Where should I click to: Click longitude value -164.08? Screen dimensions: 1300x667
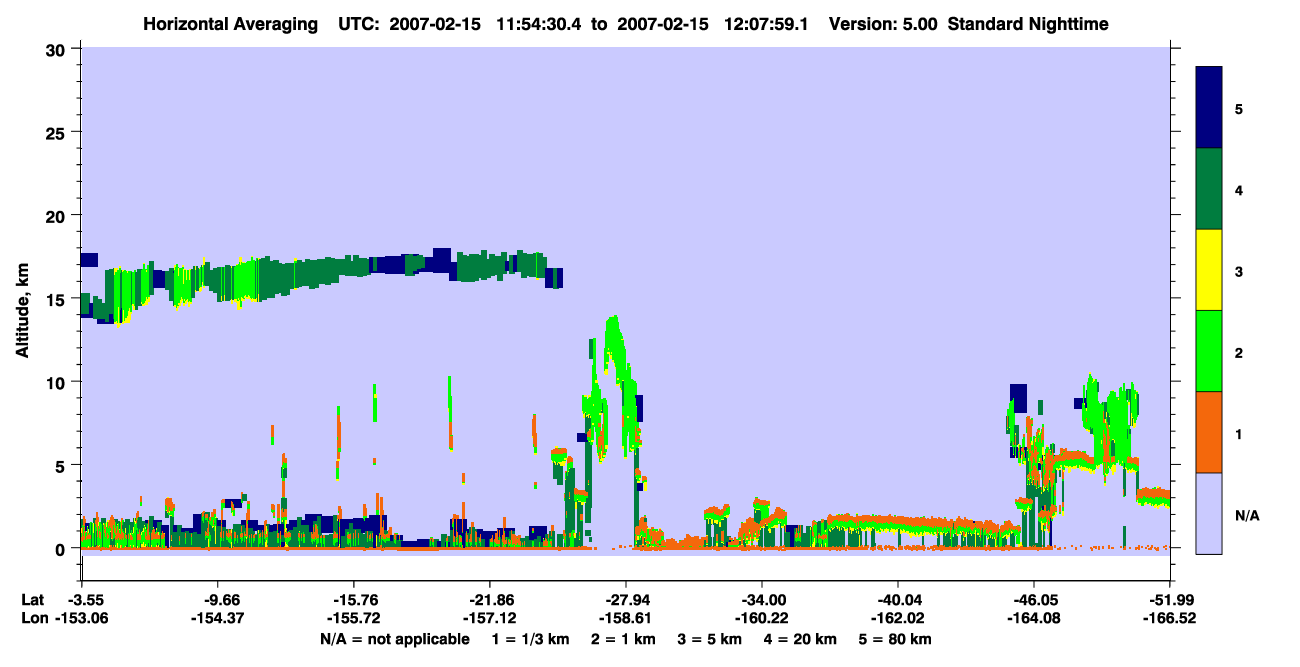(1034, 618)
